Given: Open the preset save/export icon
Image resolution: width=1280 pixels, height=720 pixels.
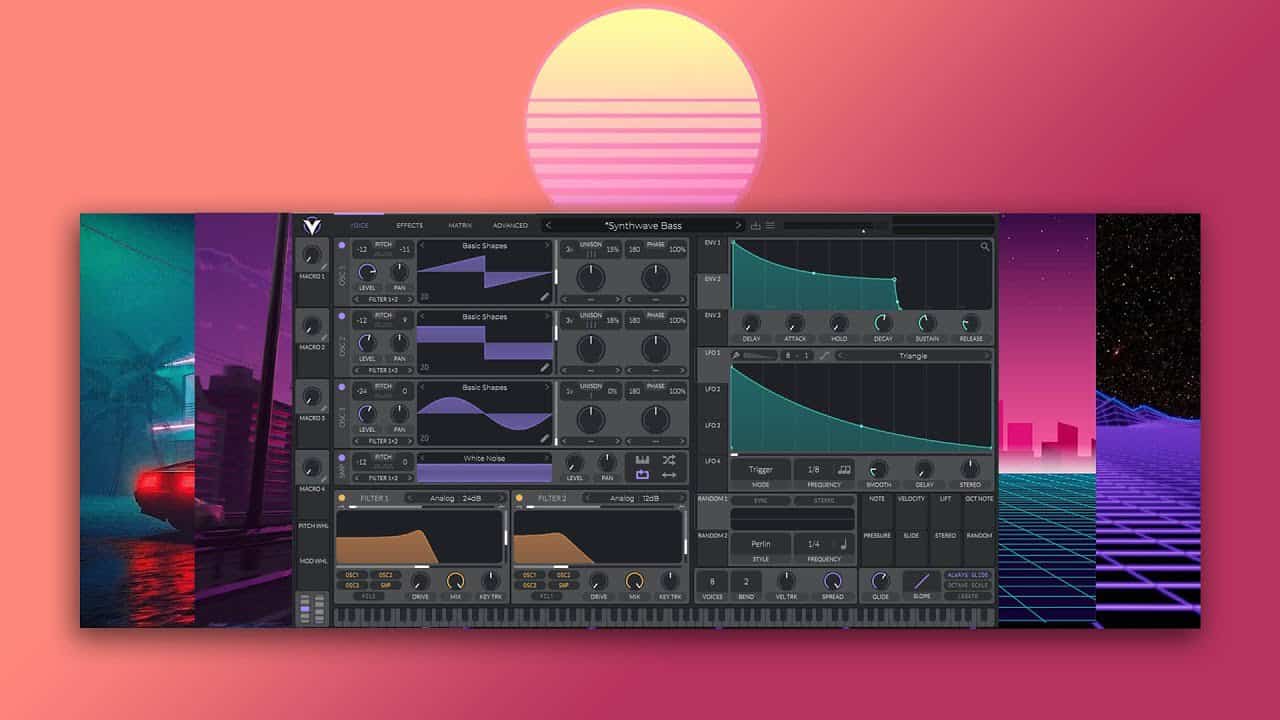Looking at the screenshot, I should coord(756,226).
